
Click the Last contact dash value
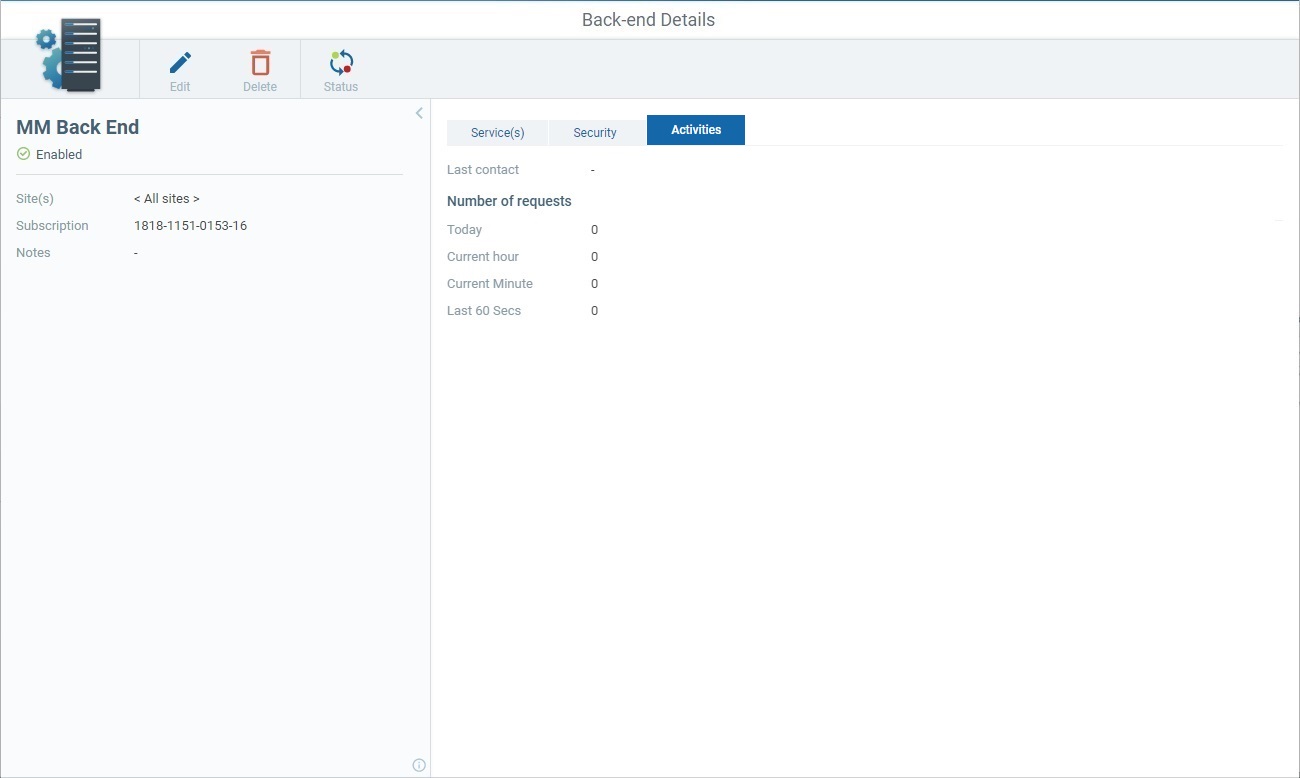(x=591, y=169)
